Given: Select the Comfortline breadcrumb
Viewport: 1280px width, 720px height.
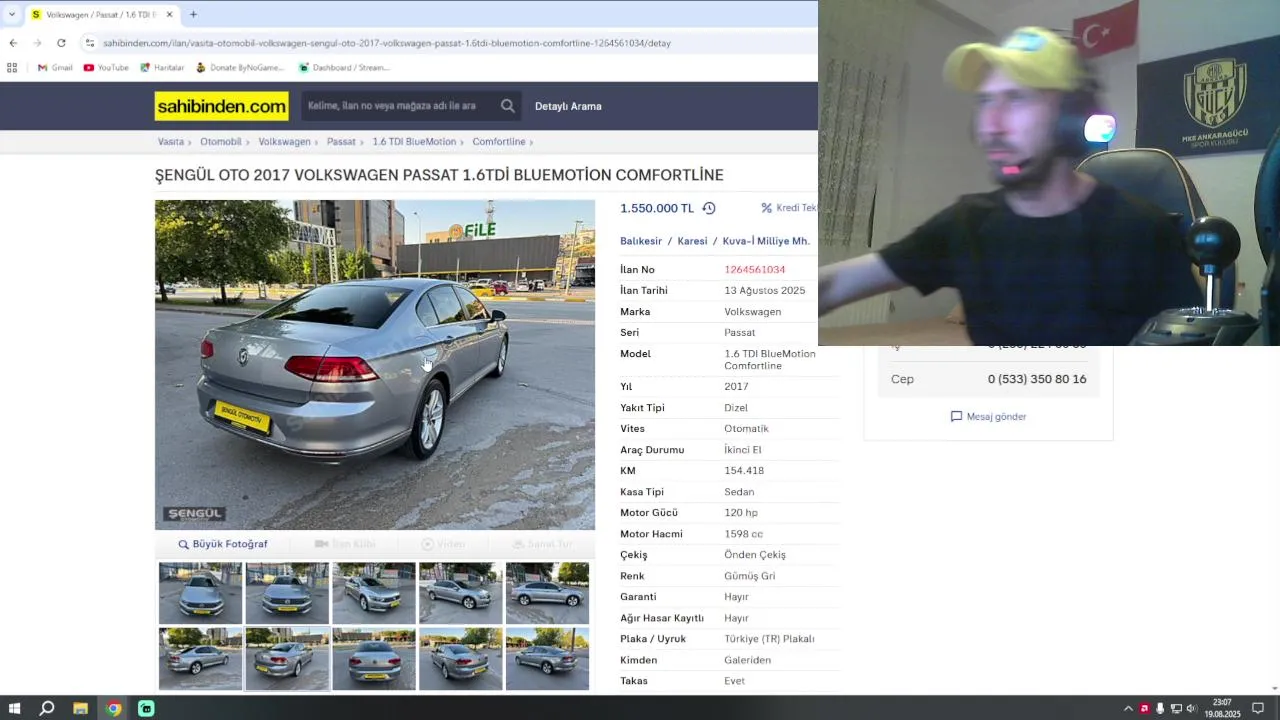Looking at the screenshot, I should pyautogui.click(x=499, y=142).
